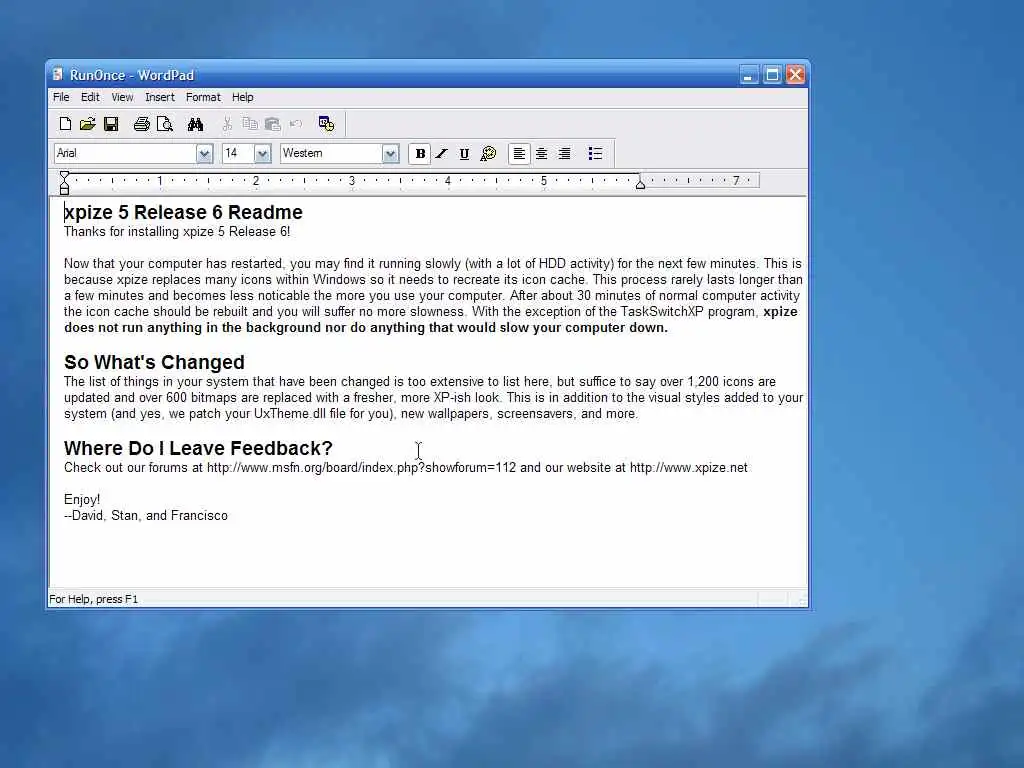Screen dimensions: 1024x768
Task: Open a file using the Open folder icon
Action: [88, 124]
